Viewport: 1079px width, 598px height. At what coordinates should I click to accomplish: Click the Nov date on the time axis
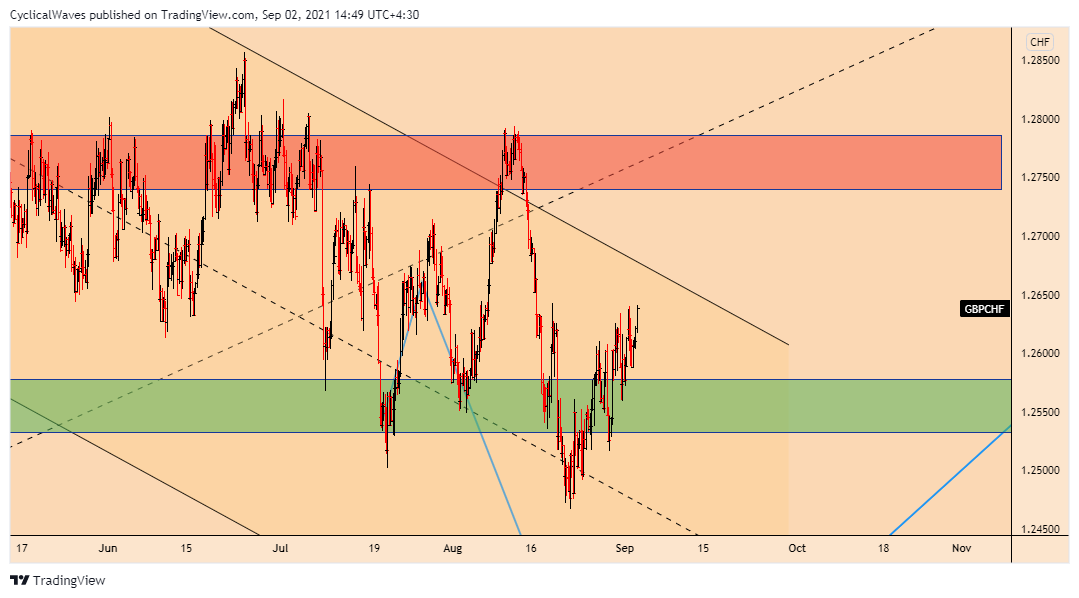click(961, 548)
